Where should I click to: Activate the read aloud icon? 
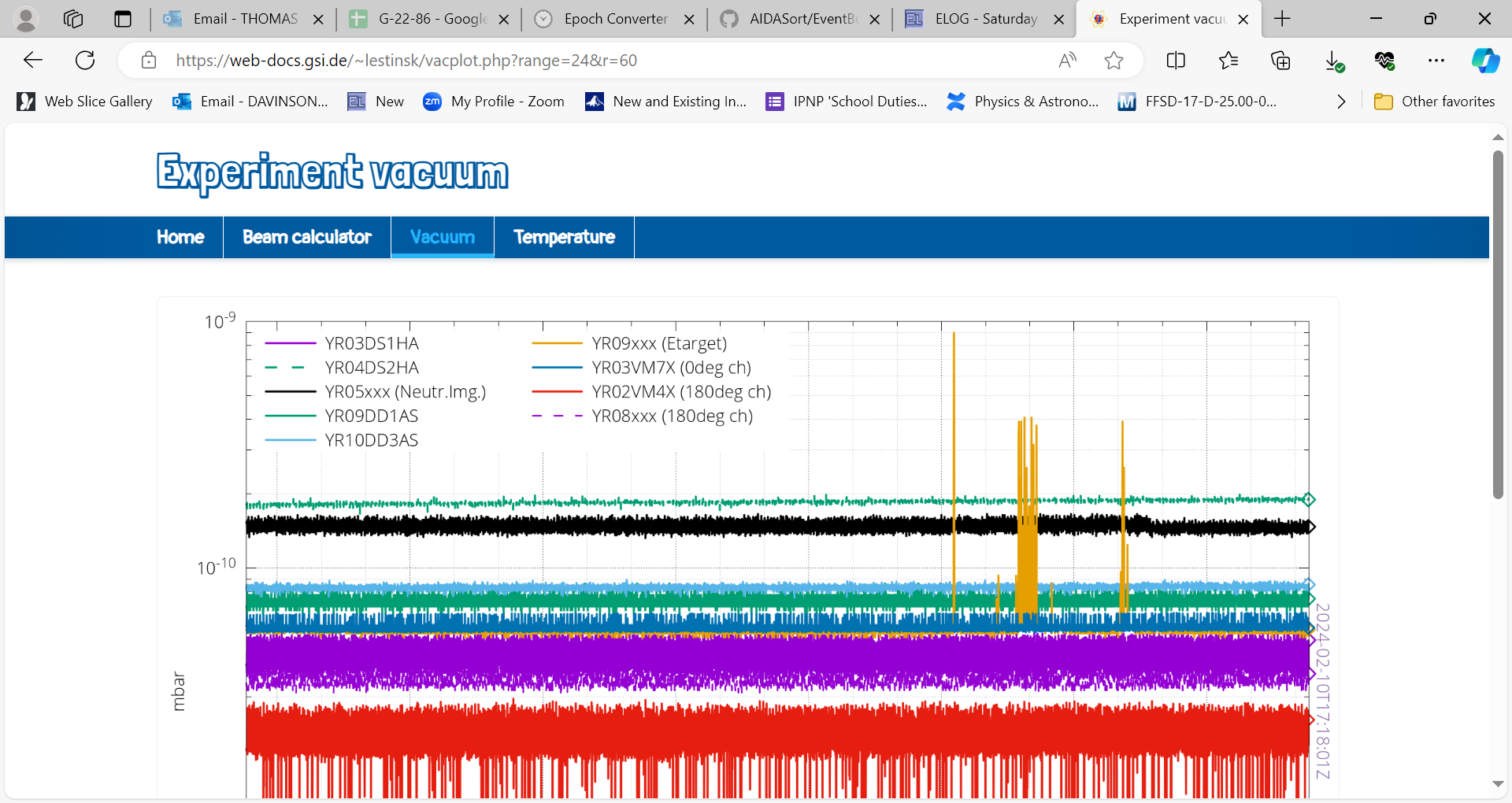1067,60
